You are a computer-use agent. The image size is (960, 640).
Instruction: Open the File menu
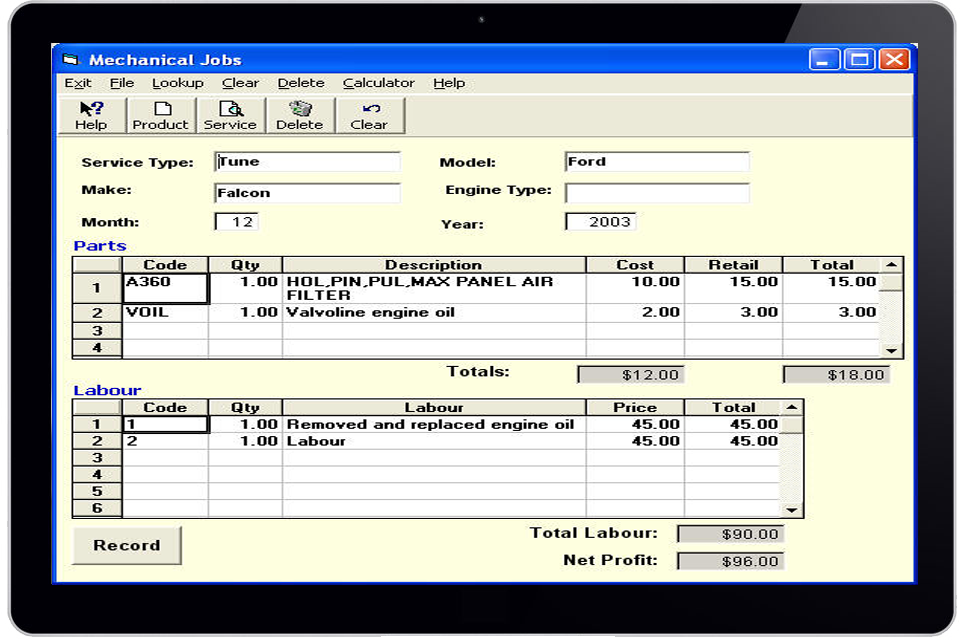122,83
